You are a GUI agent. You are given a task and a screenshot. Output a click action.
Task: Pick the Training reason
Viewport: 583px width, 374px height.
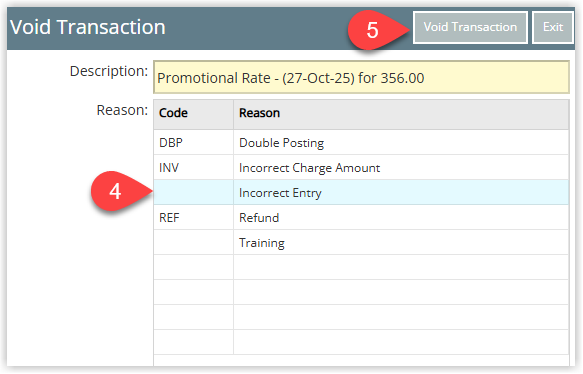click(401, 242)
